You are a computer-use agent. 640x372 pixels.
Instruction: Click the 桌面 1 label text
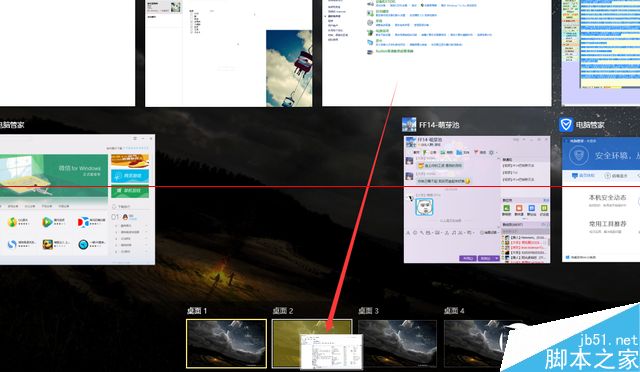click(197, 311)
